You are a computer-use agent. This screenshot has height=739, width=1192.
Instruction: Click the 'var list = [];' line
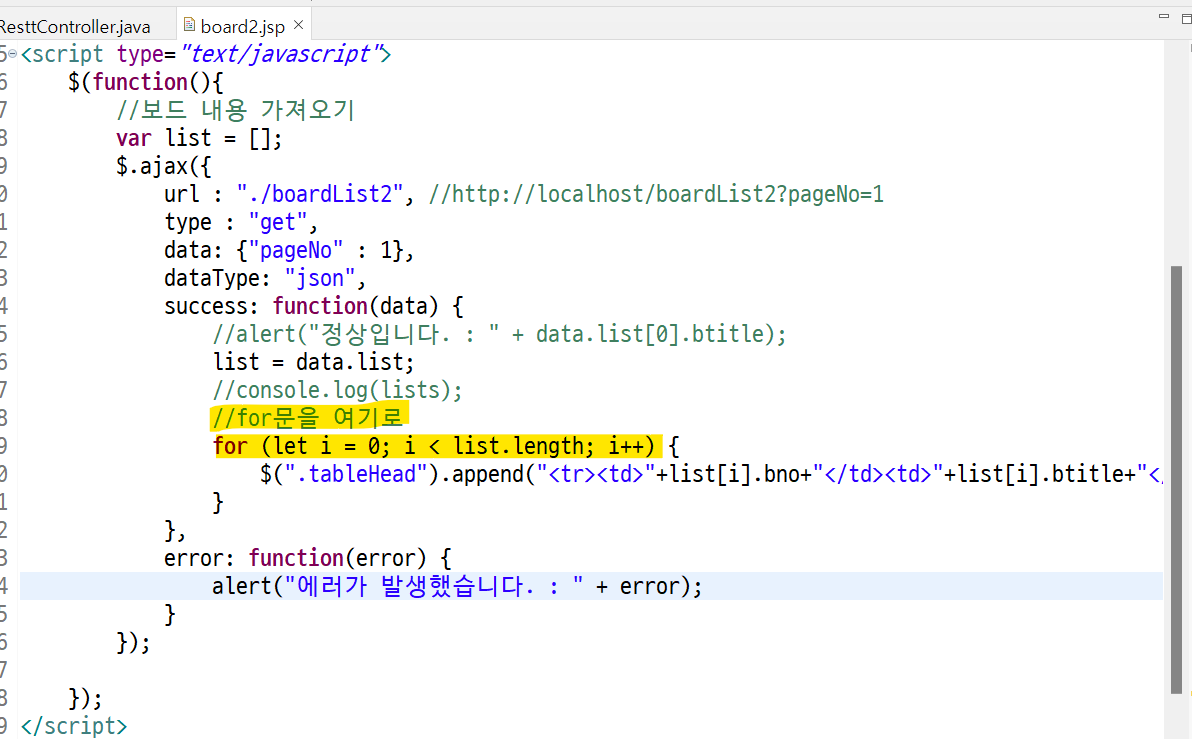coord(199,138)
